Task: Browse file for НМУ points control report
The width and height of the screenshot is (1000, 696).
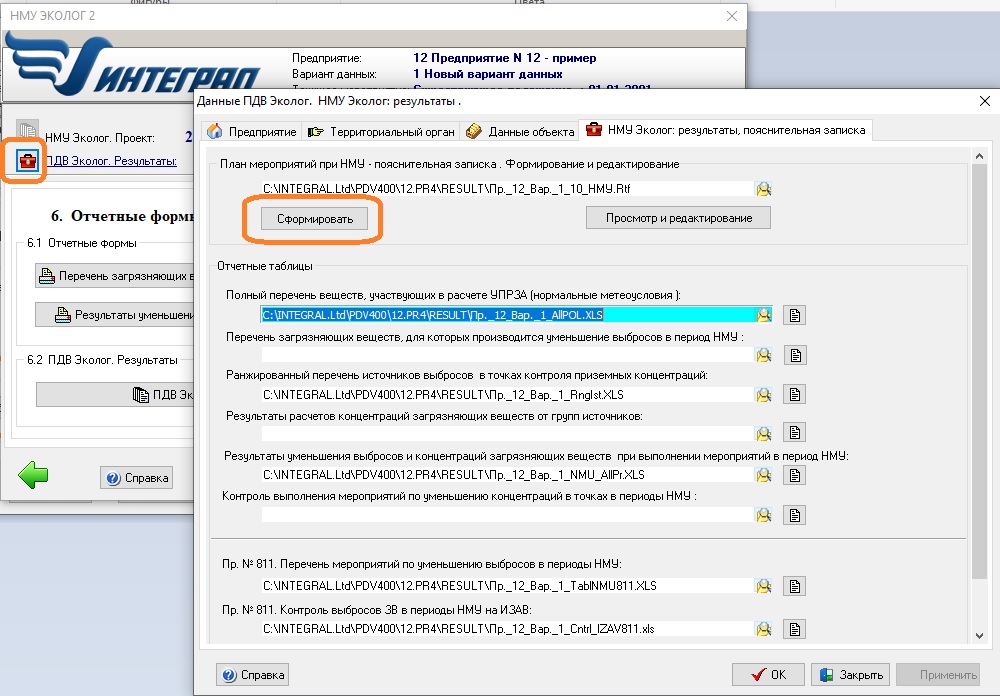Action: click(764, 515)
